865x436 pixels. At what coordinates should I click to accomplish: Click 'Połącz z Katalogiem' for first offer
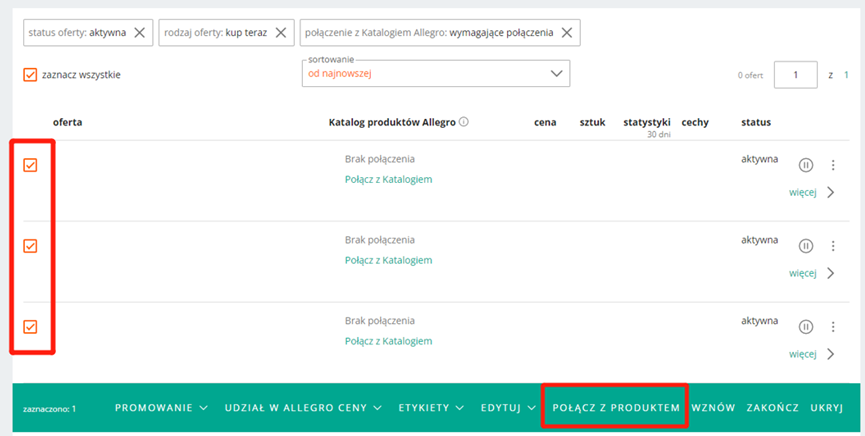pyautogui.click(x=388, y=179)
